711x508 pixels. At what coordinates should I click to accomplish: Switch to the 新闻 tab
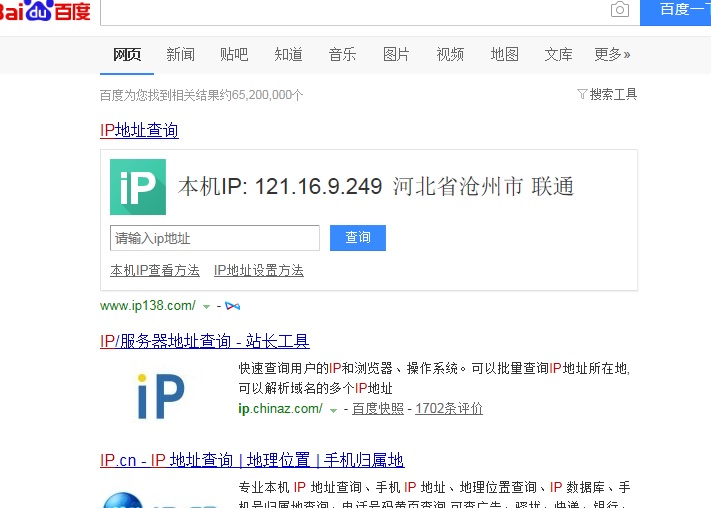tap(181, 54)
